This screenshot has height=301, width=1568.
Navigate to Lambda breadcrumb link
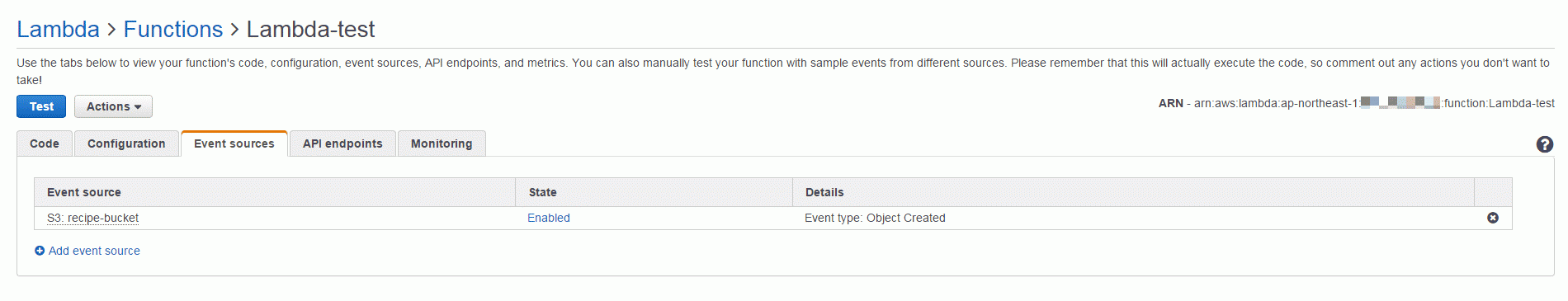[x=58, y=30]
